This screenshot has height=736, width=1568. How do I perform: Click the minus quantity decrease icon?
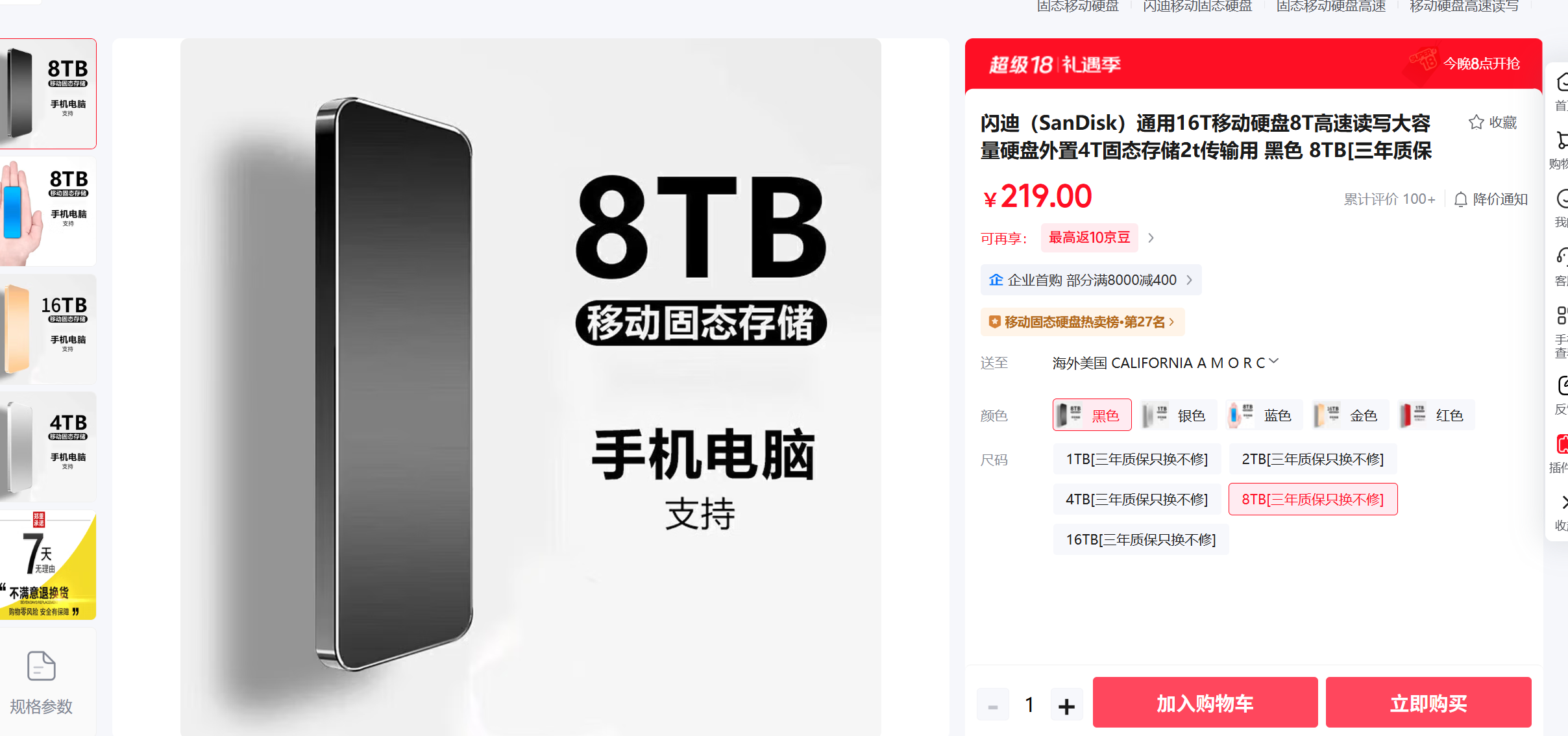tap(993, 705)
